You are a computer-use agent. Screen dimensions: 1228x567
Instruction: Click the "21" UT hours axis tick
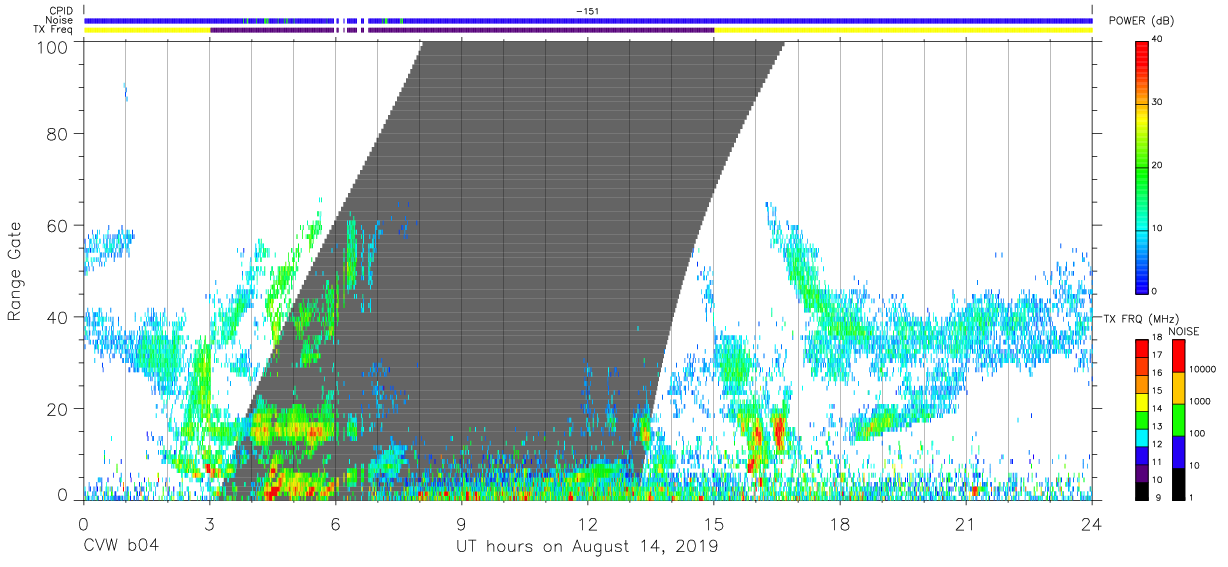(966, 523)
